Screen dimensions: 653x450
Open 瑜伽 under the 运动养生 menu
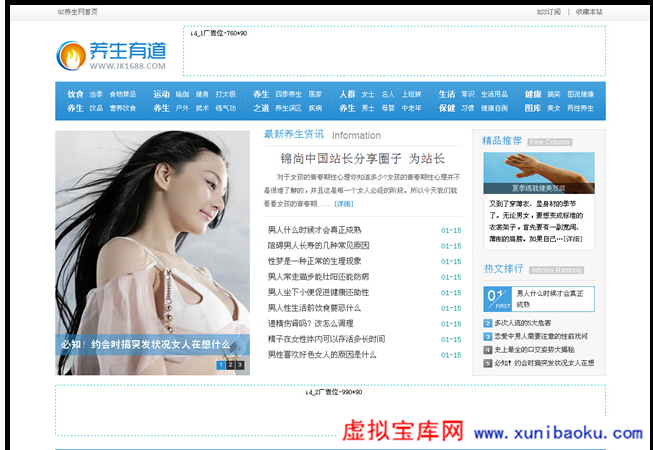[182, 94]
